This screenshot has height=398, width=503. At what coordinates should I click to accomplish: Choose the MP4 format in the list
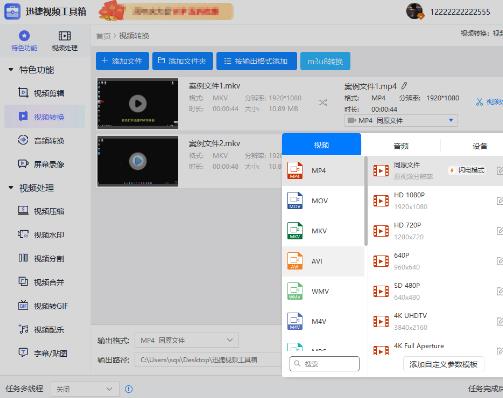click(x=323, y=171)
